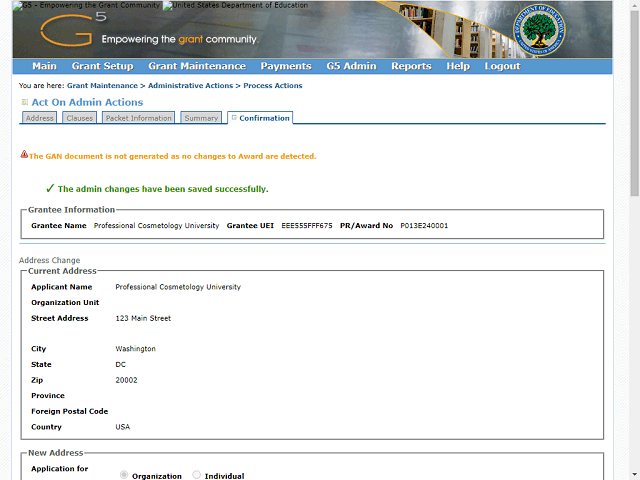
Task: Follow the Grant Maintenance breadcrumb link
Action: coord(102,86)
